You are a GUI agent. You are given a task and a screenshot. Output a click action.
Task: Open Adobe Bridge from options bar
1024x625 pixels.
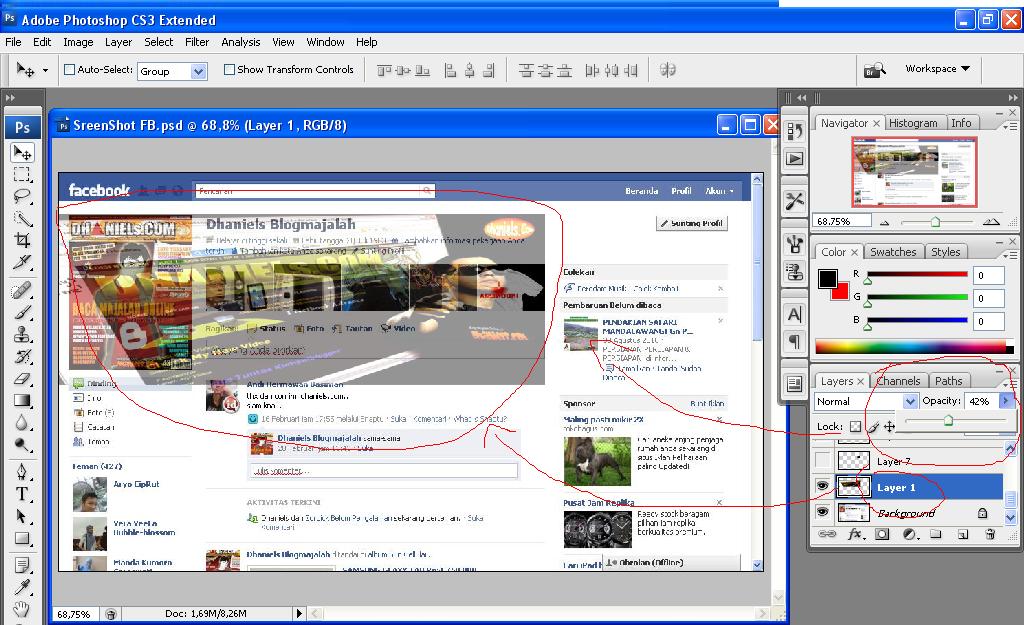point(874,70)
